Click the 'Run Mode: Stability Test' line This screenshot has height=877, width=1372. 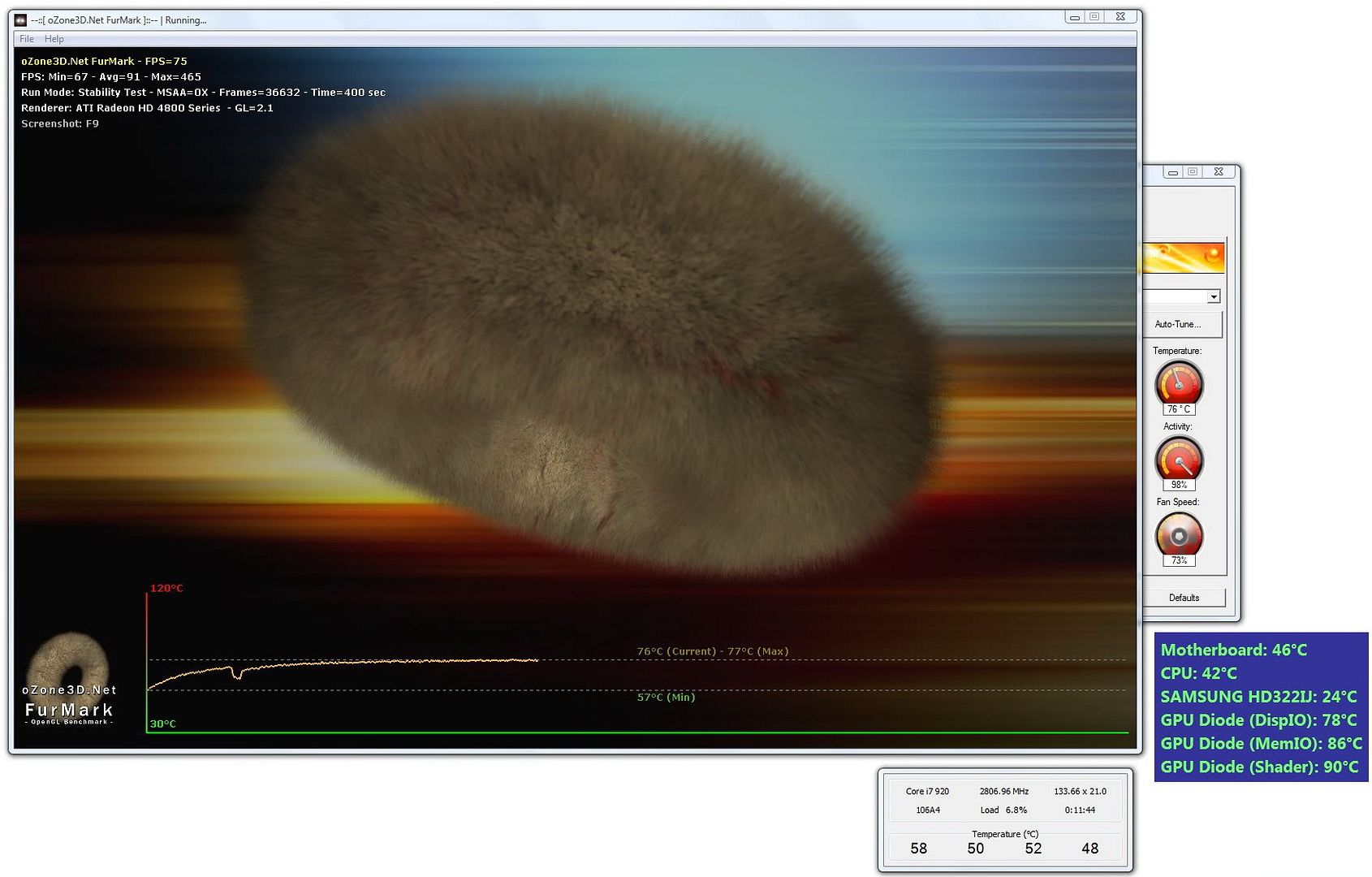[x=203, y=92]
